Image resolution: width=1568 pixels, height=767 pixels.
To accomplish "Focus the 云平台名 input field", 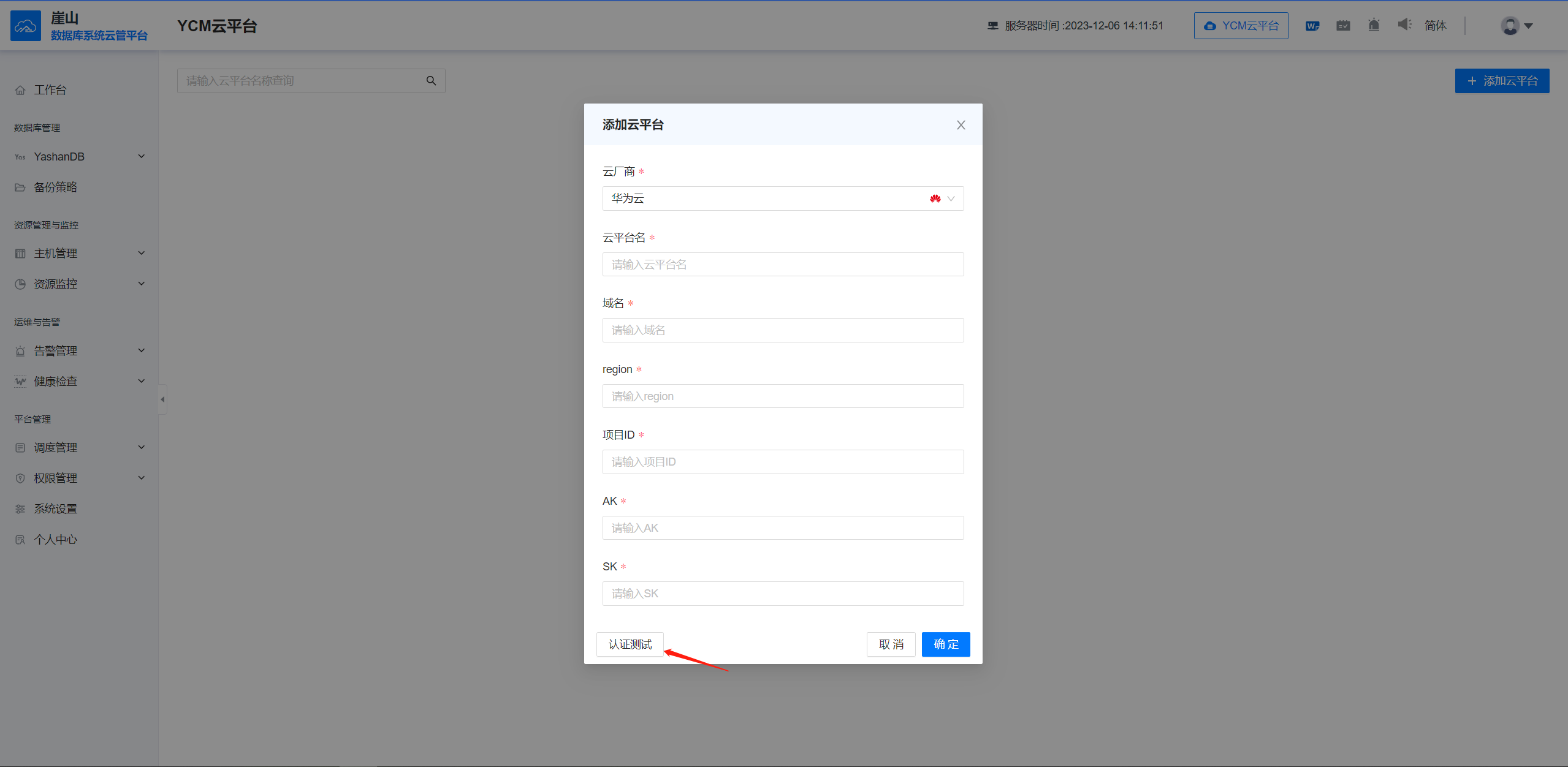I will coord(782,265).
